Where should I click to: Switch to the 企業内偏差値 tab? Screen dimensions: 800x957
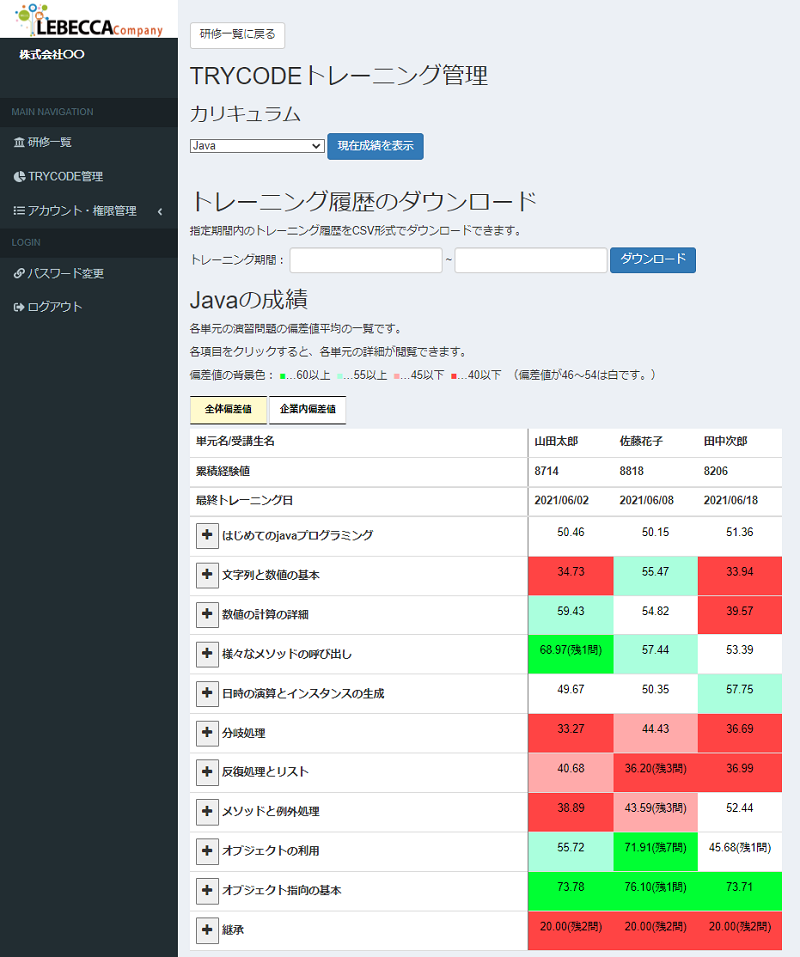tap(307, 410)
